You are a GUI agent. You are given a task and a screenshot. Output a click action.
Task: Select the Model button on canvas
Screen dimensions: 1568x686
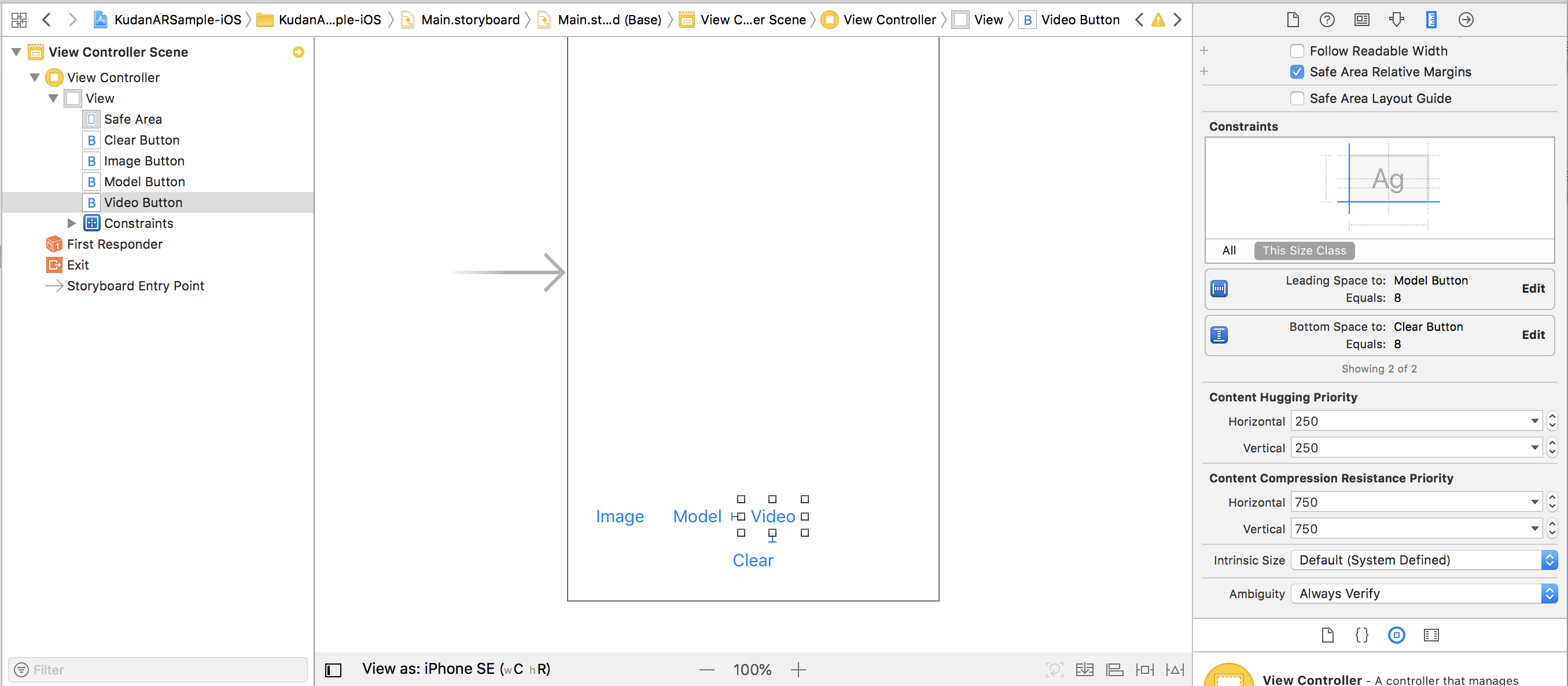(697, 517)
